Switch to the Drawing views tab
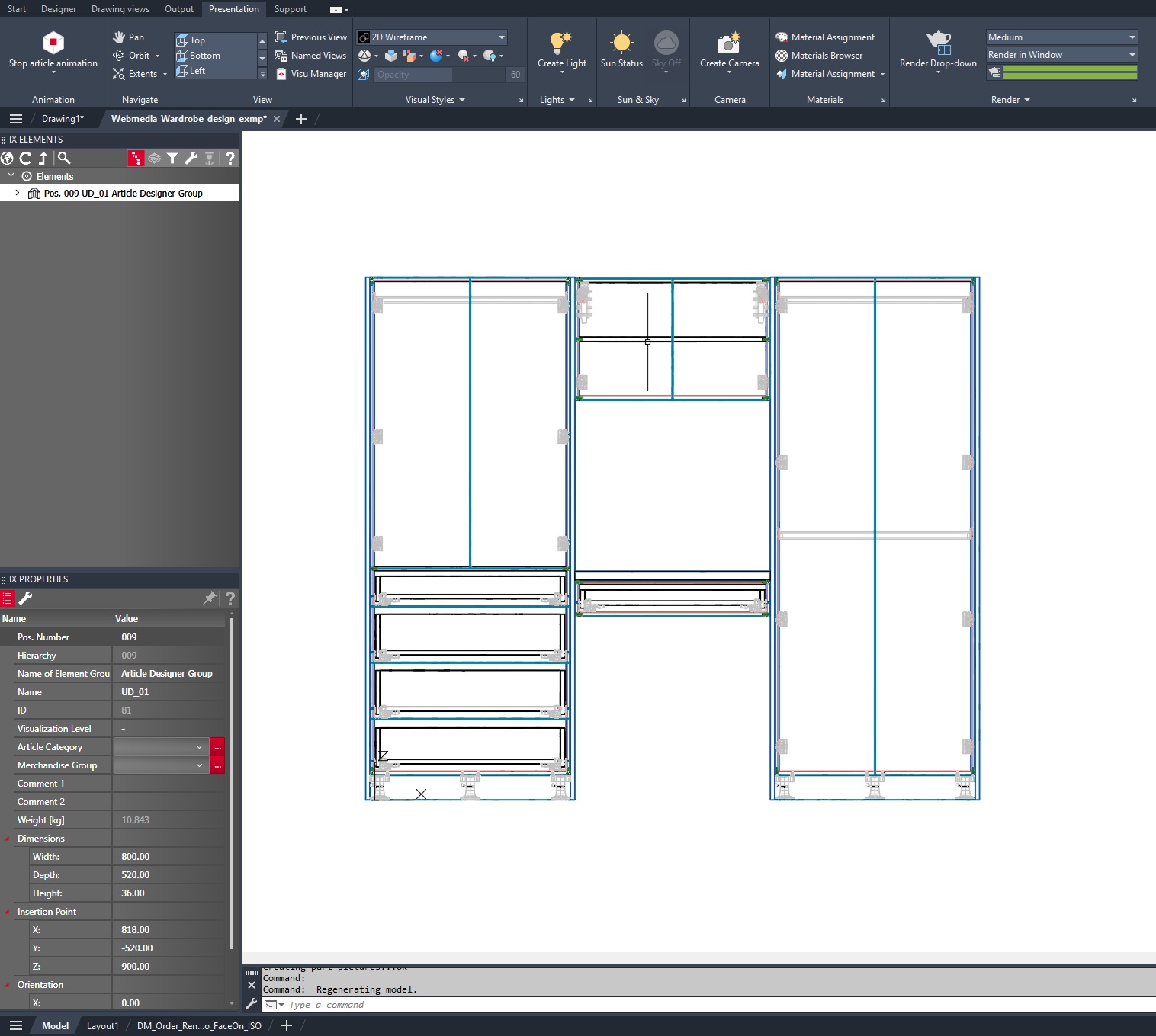This screenshot has height=1036, width=1156. point(120,9)
